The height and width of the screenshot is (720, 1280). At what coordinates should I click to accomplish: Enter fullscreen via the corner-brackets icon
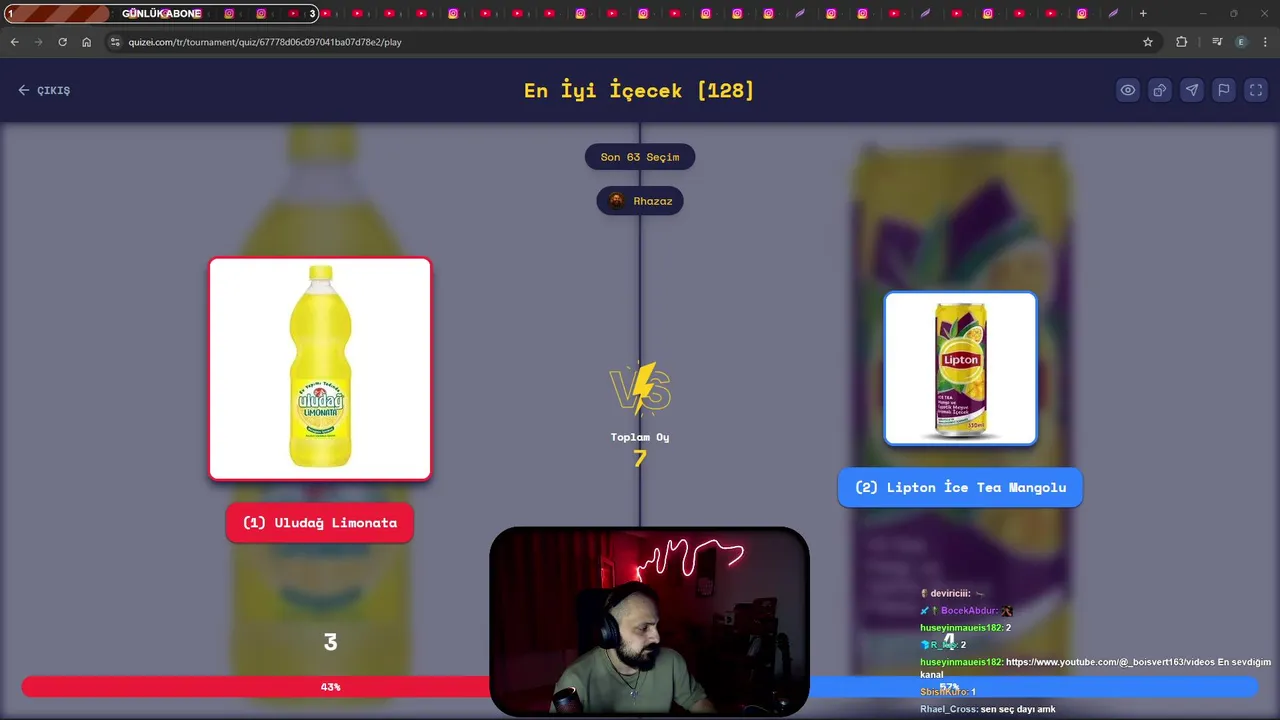[x=1255, y=90]
